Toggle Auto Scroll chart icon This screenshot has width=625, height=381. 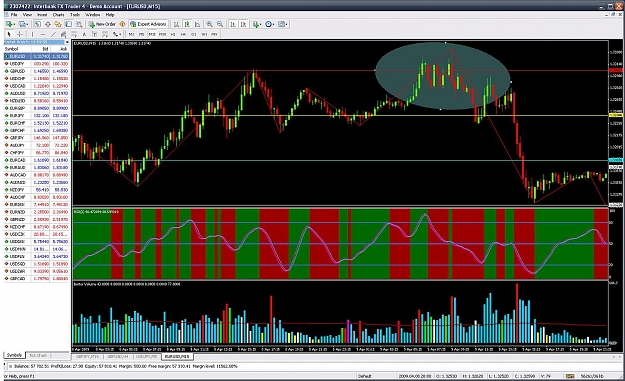pos(233,24)
